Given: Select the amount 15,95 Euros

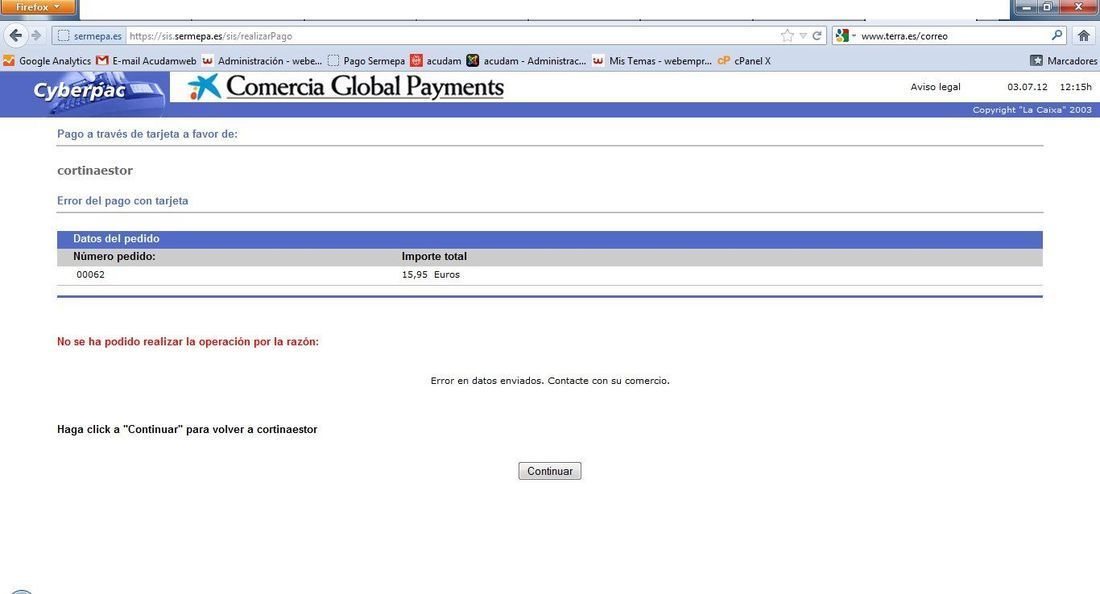Looking at the screenshot, I should coord(431,275).
